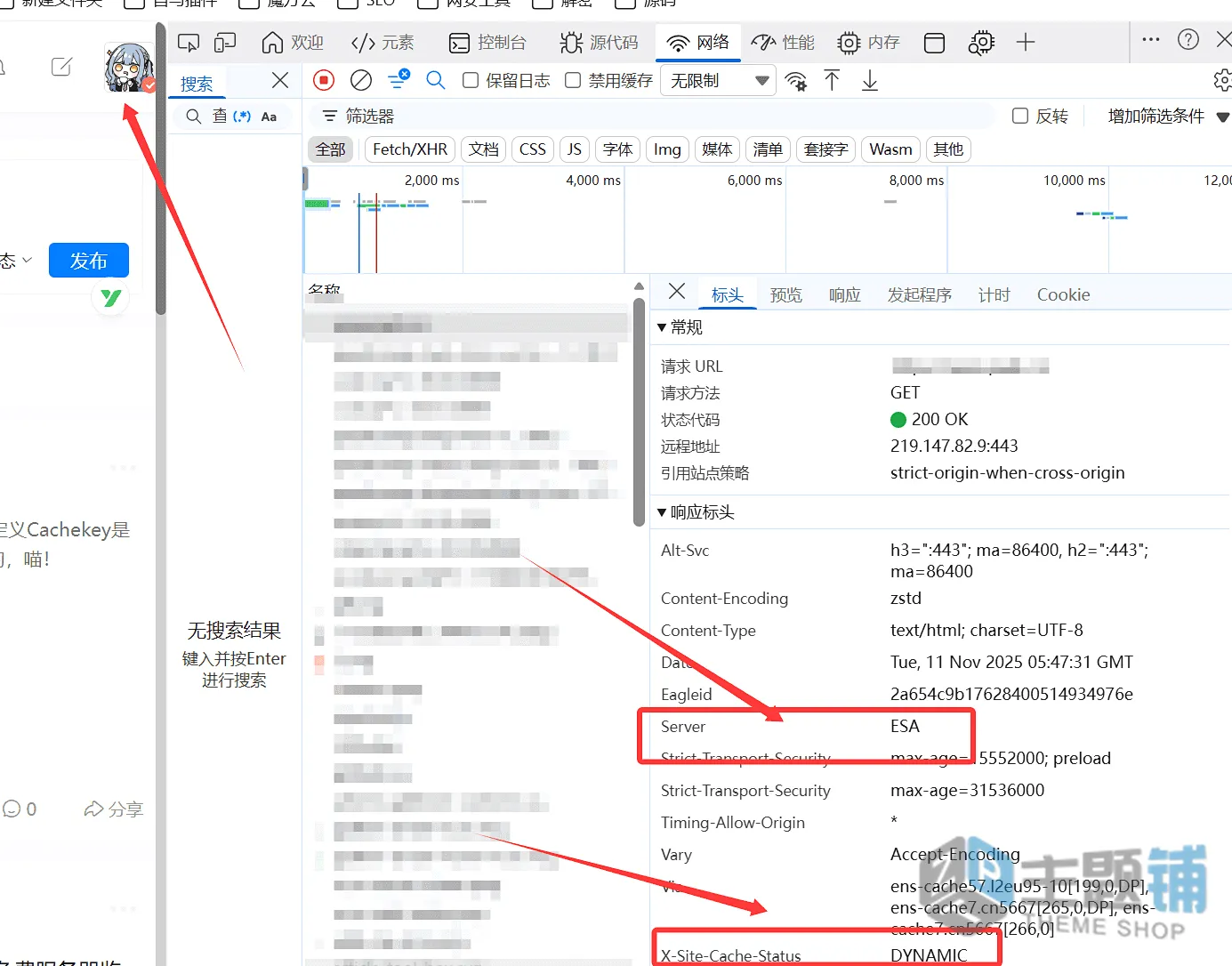
Task: Close the request details pane
Action: click(x=677, y=292)
